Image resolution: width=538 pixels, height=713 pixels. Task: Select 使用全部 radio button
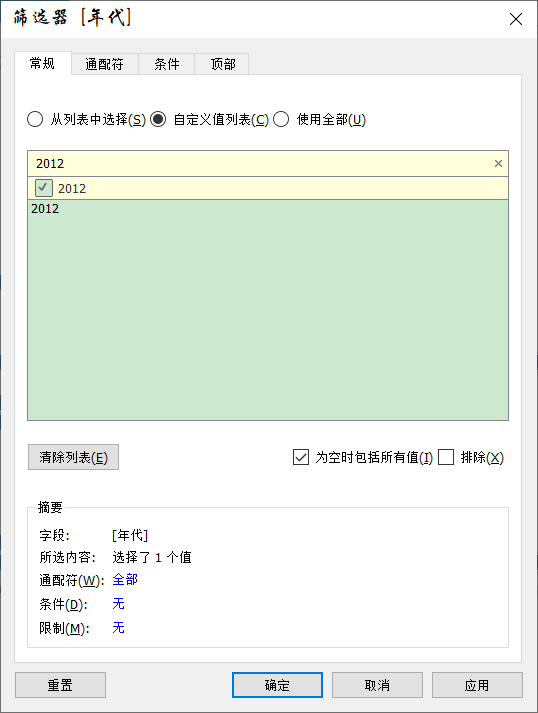click(x=281, y=120)
